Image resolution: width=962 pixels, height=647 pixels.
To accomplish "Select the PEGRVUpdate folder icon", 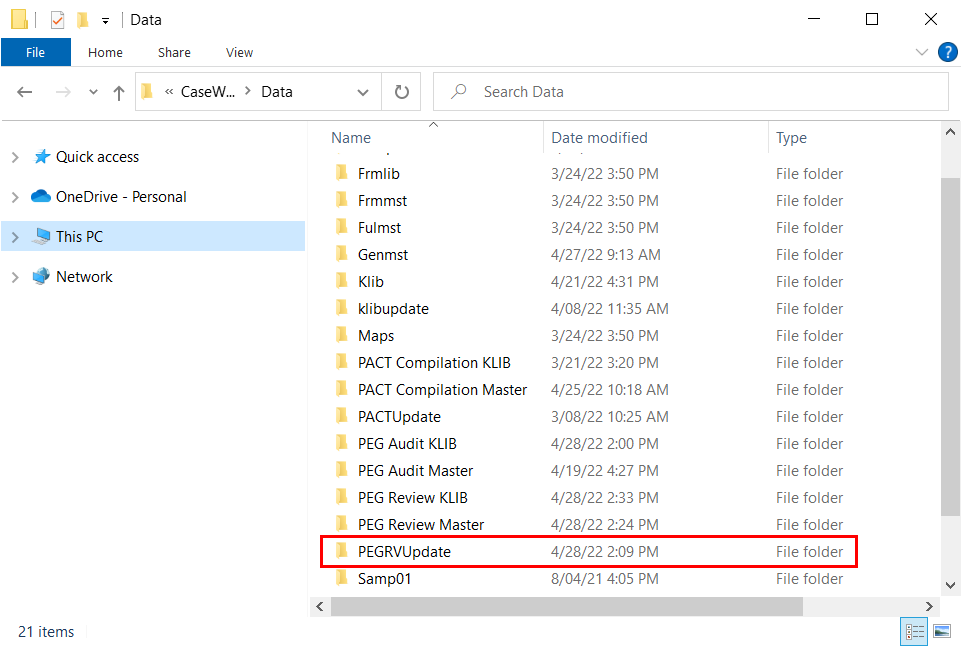I will [x=342, y=551].
